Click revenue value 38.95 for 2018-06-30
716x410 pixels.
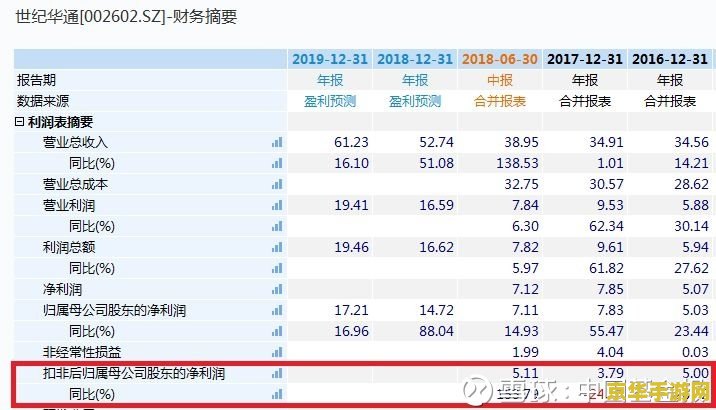[521, 142]
